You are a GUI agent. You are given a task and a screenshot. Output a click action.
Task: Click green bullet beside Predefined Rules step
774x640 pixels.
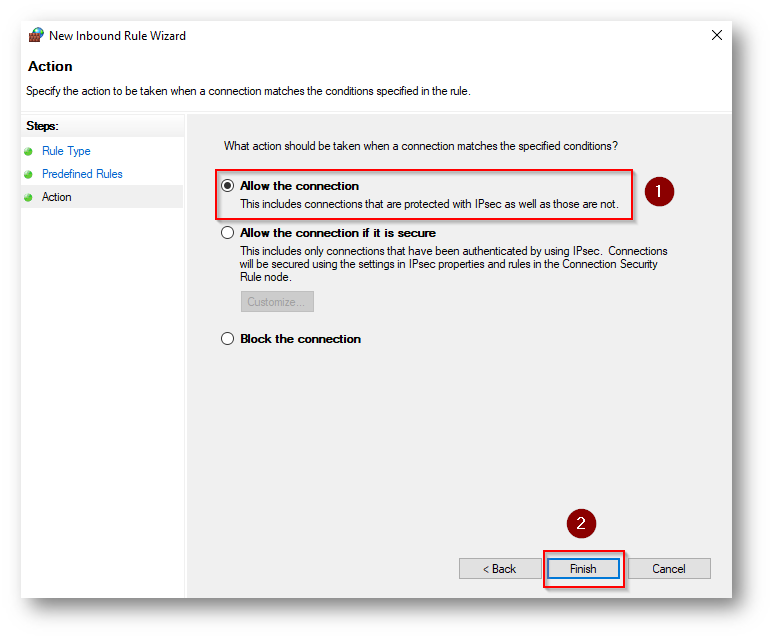pyautogui.click(x=28, y=174)
